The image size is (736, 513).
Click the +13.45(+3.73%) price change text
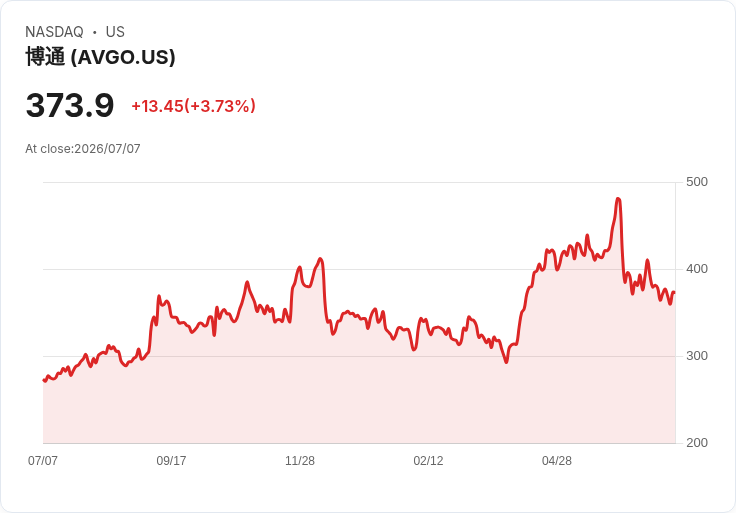[193, 106]
